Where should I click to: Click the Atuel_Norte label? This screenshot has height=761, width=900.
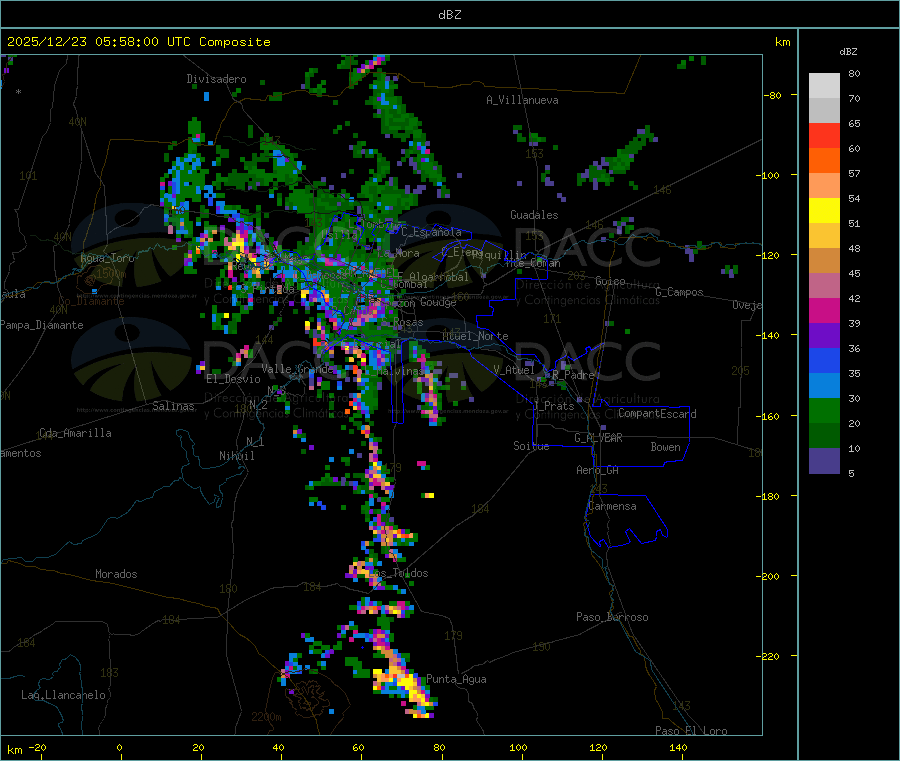475,336
